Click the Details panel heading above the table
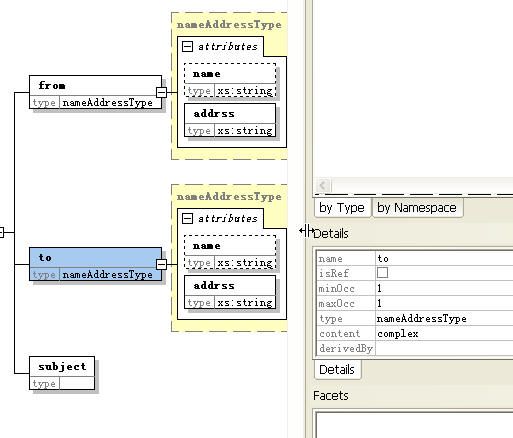This screenshot has width=513, height=438. [x=331, y=234]
